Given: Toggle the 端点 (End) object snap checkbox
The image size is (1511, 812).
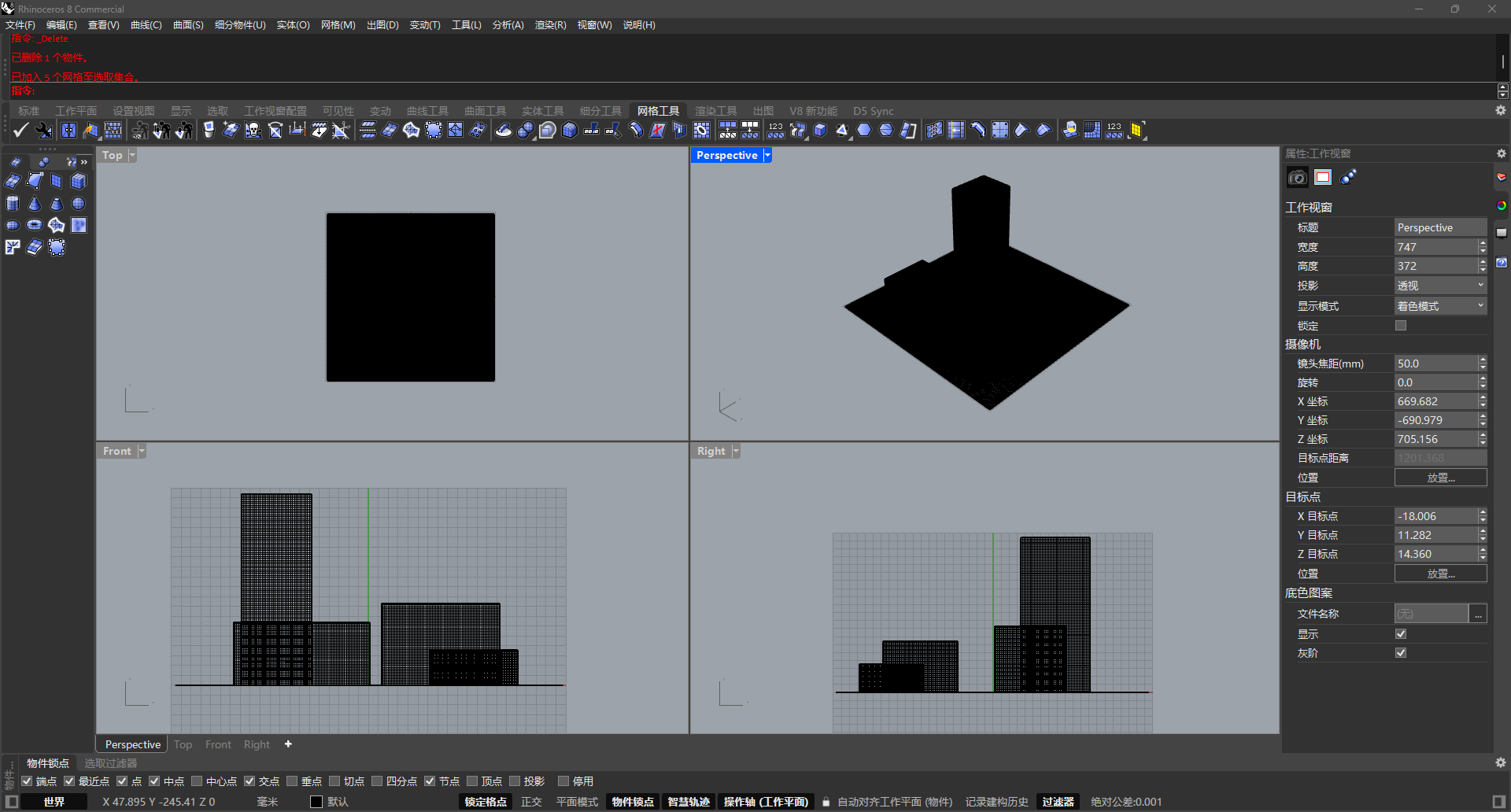Looking at the screenshot, I should pos(27,781).
